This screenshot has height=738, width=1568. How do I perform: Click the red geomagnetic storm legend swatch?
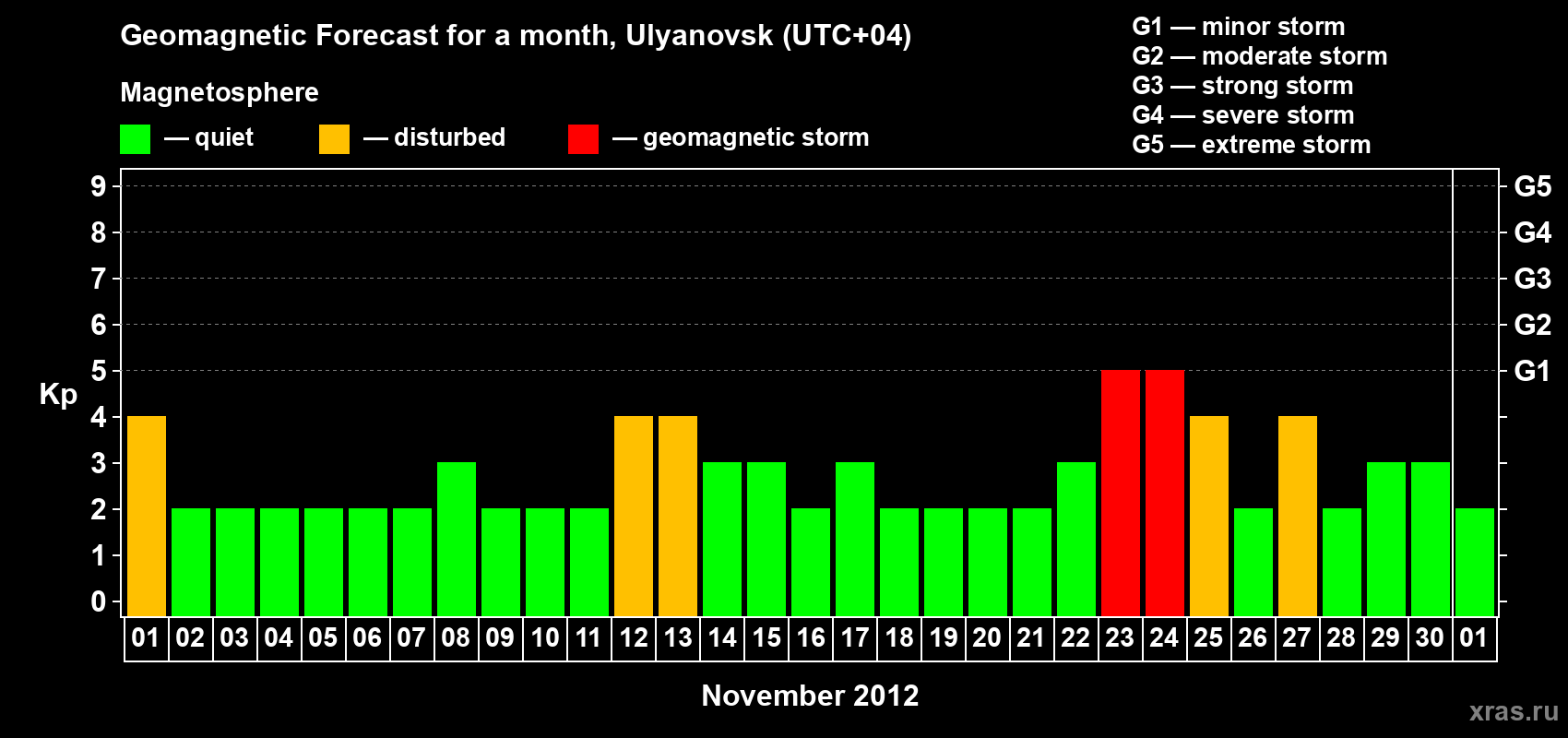coord(583,139)
